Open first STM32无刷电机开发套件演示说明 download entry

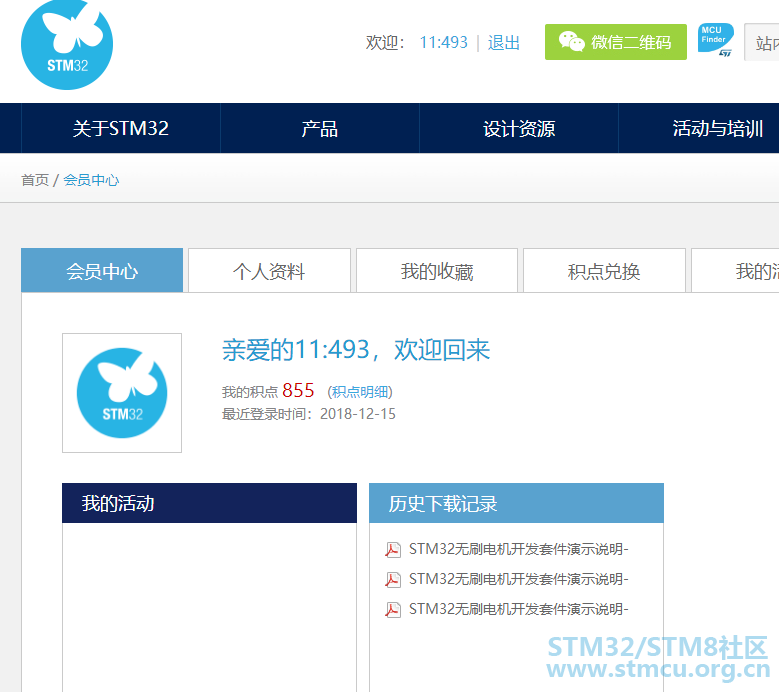coord(519,549)
